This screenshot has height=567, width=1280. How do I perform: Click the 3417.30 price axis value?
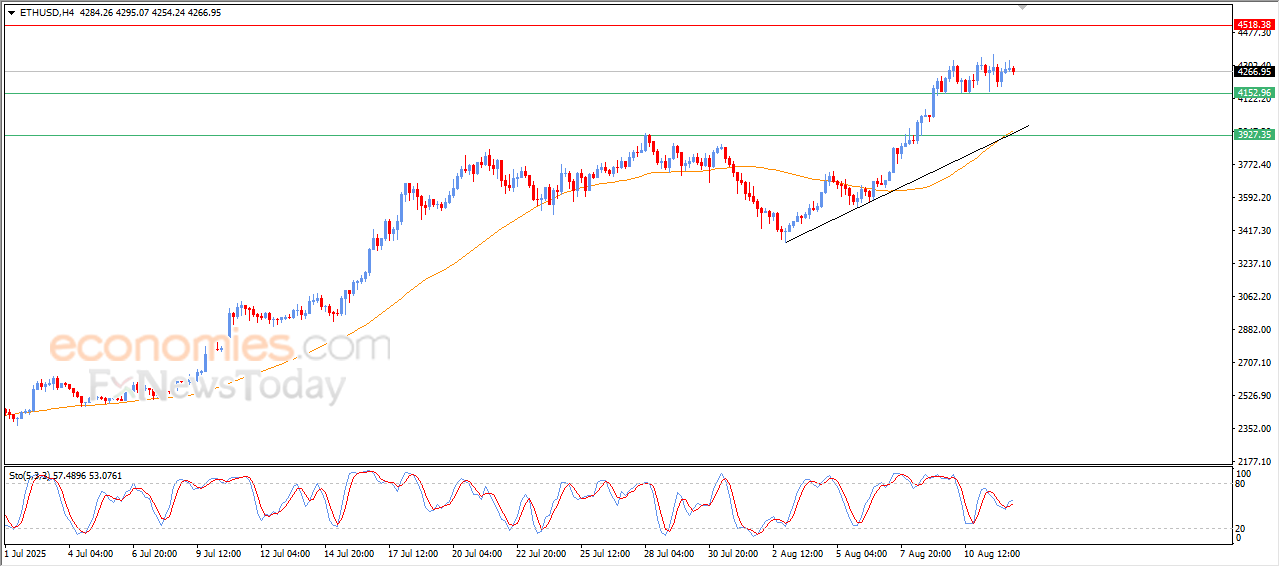1254,231
